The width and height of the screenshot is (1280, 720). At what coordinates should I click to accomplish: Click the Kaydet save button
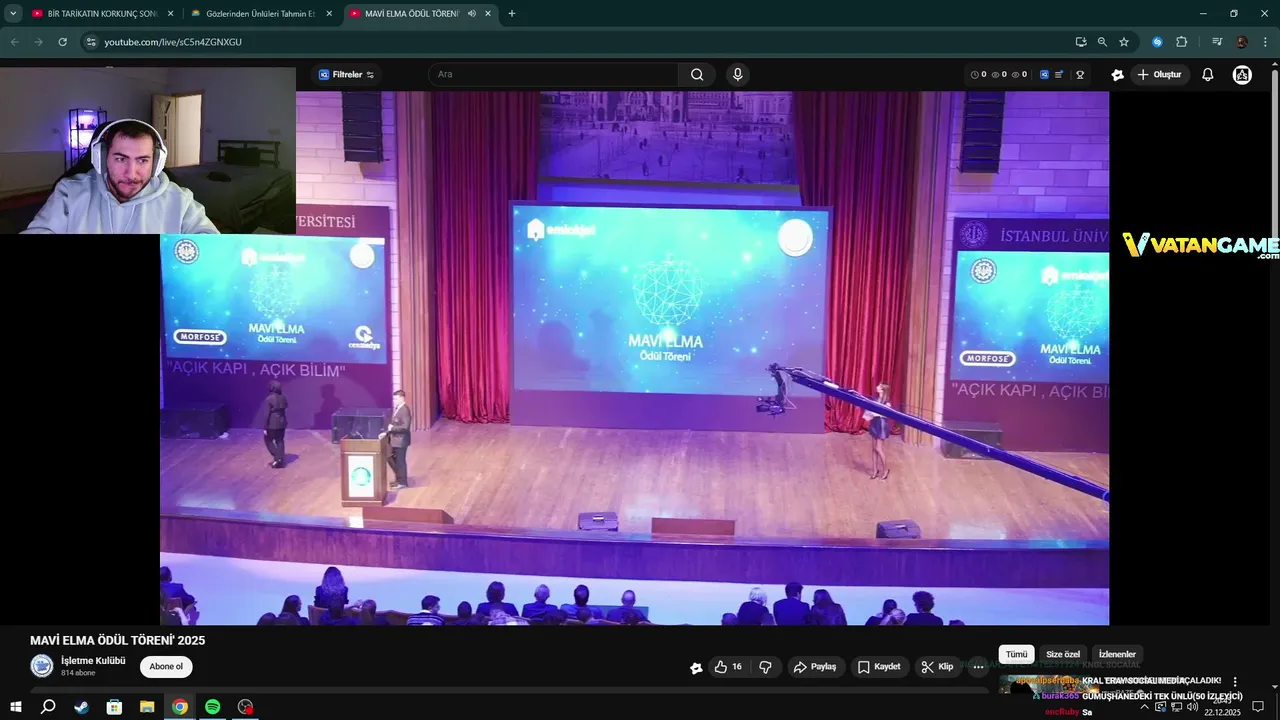pos(879,667)
